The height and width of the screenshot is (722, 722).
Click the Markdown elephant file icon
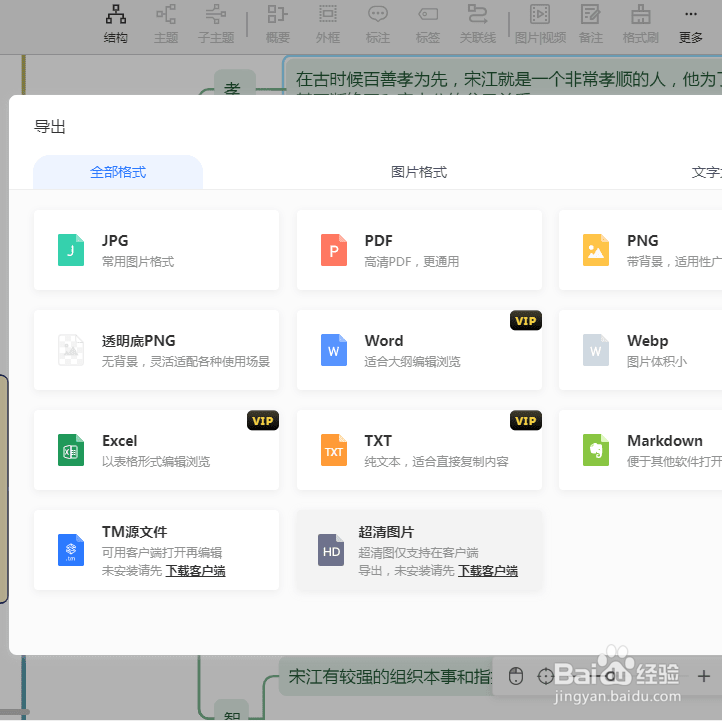point(596,450)
